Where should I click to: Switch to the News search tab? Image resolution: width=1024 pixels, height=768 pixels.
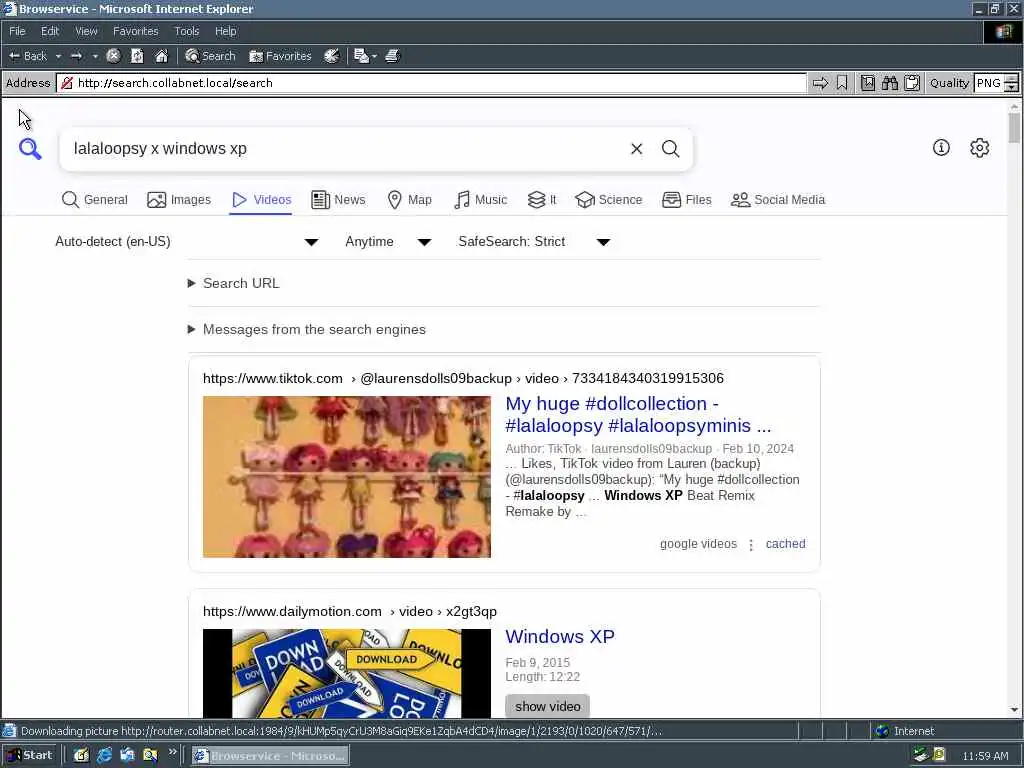(338, 200)
